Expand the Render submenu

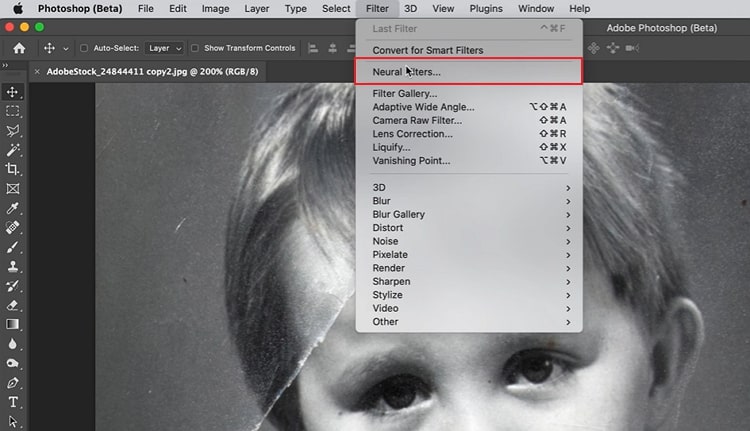coord(469,268)
